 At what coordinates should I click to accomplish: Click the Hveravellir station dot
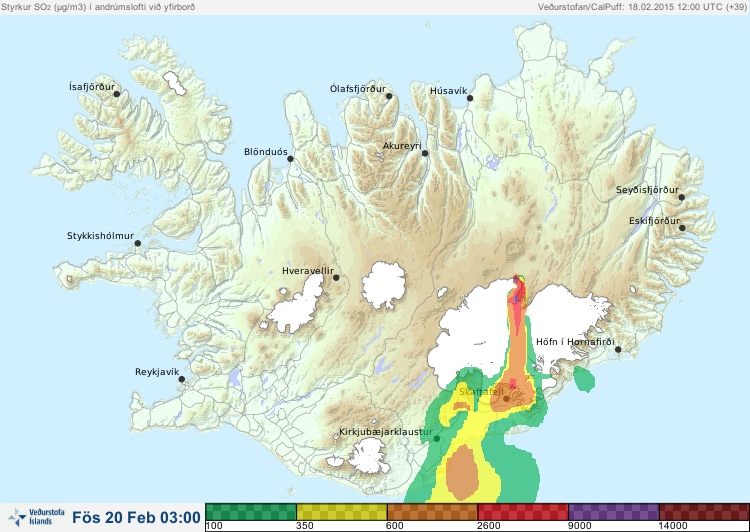(336, 277)
